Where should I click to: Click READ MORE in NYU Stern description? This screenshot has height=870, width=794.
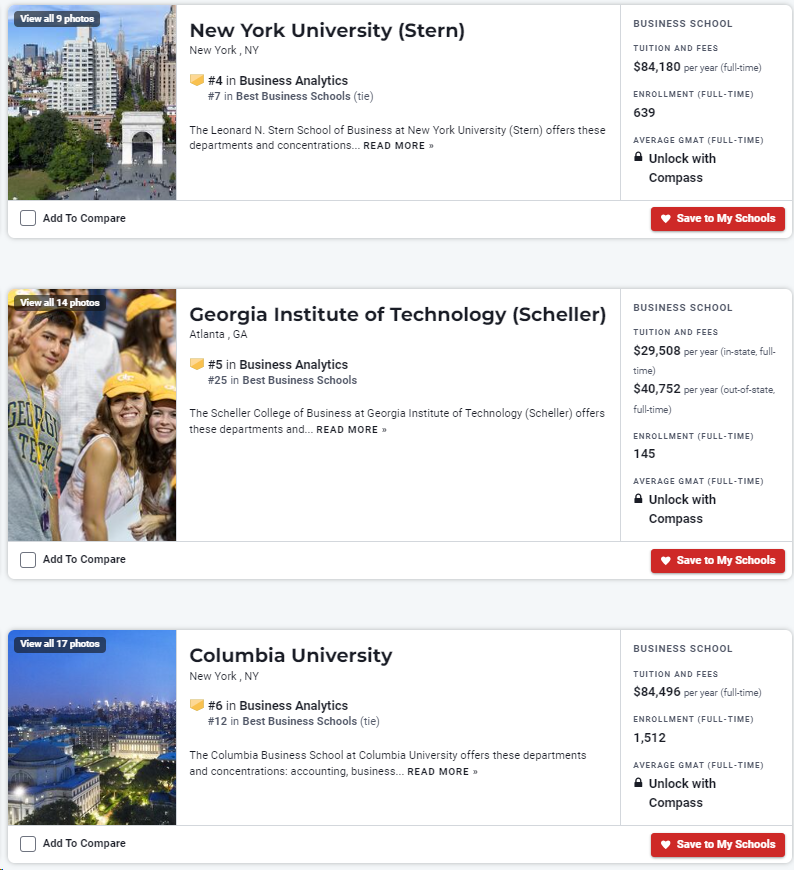click(x=398, y=146)
